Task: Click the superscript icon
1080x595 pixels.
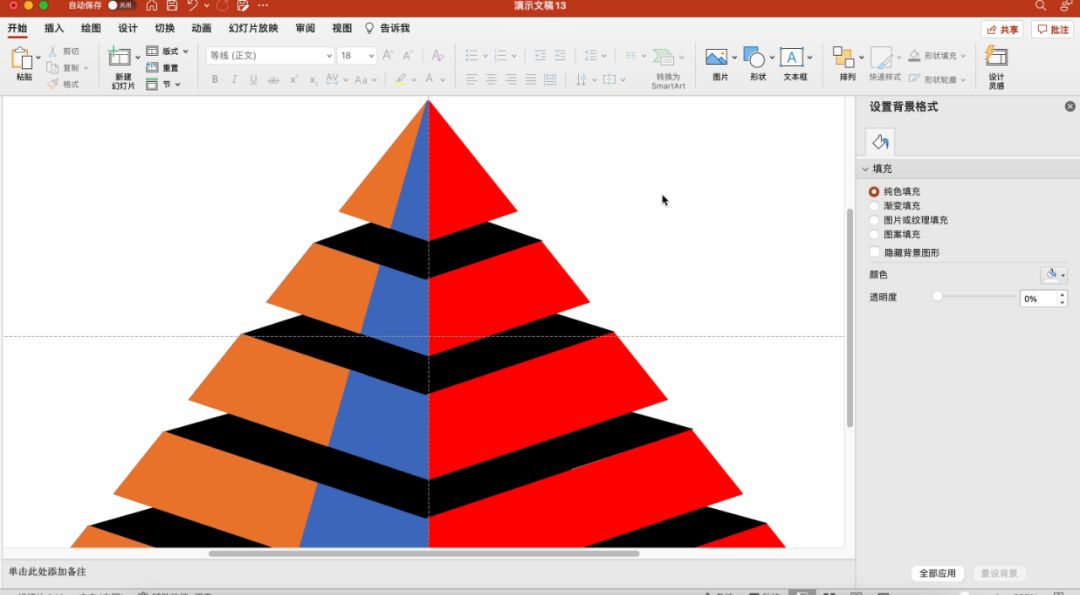Action: pyautogui.click(x=293, y=80)
